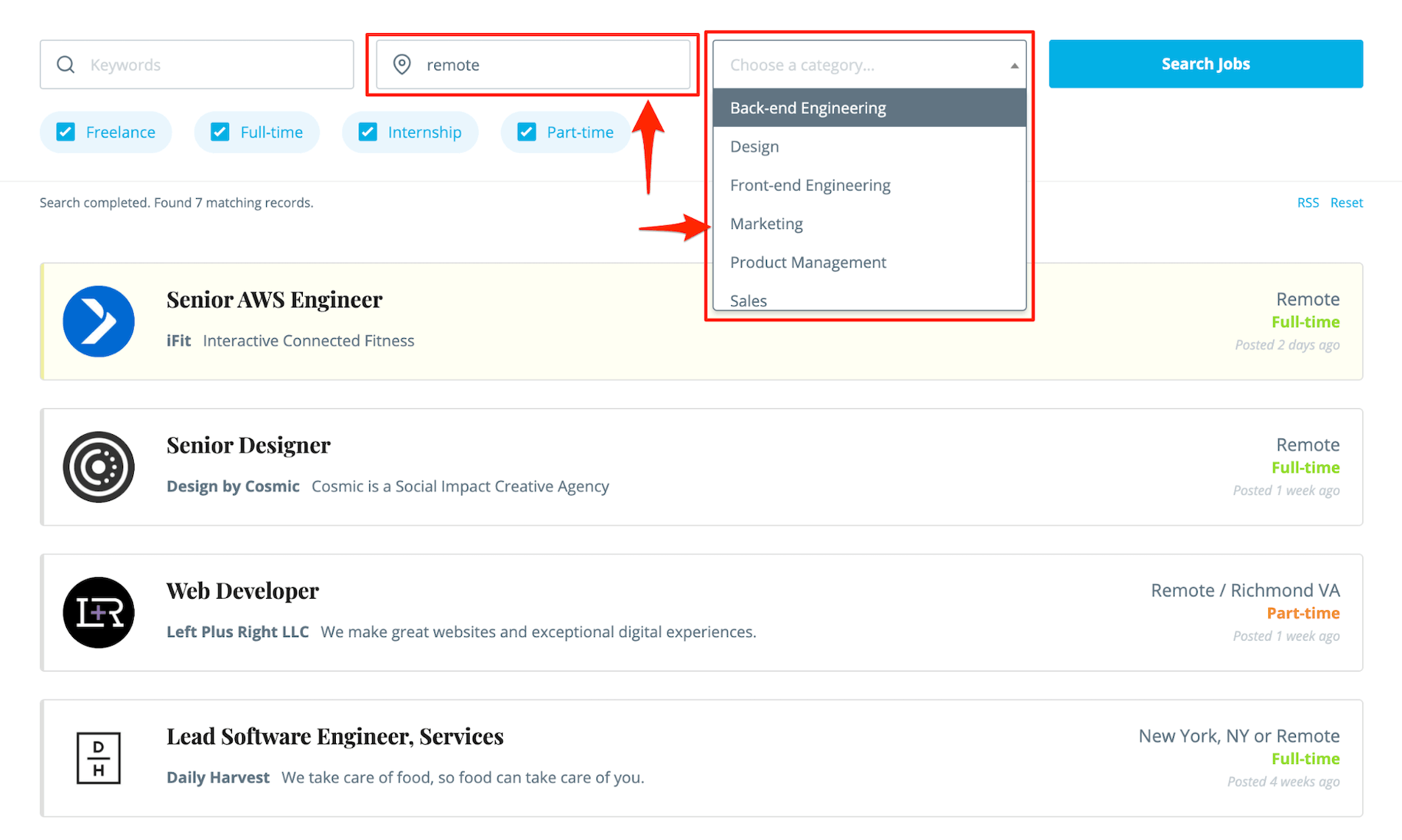This screenshot has width=1402, height=840.
Task: Disable the Internship filter checkbox
Action: 368,132
